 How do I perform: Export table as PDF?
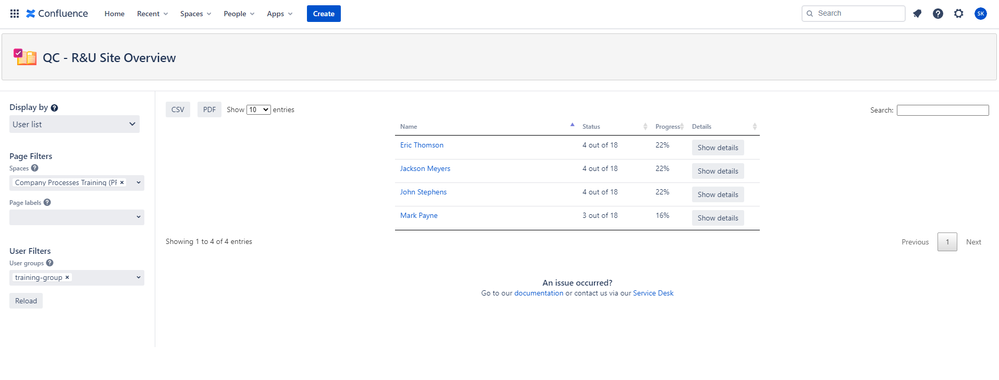[x=209, y=110]
